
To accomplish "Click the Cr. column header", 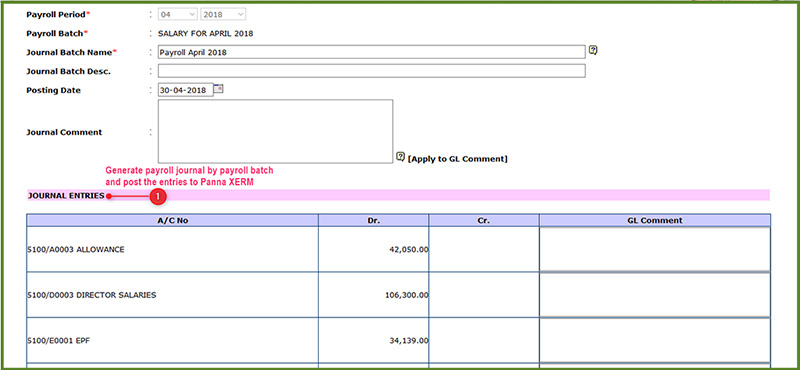I will point(484,220).
